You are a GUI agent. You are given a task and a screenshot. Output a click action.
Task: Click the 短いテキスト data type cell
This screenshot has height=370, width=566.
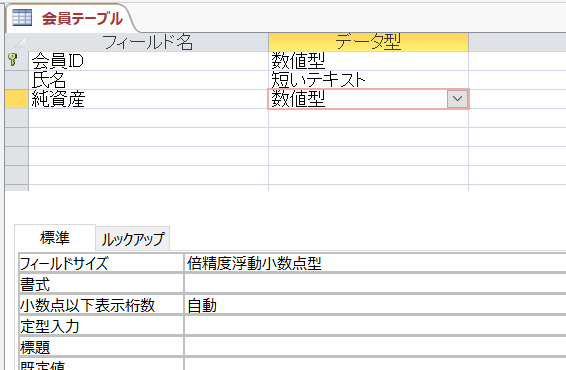click(368, 80)
